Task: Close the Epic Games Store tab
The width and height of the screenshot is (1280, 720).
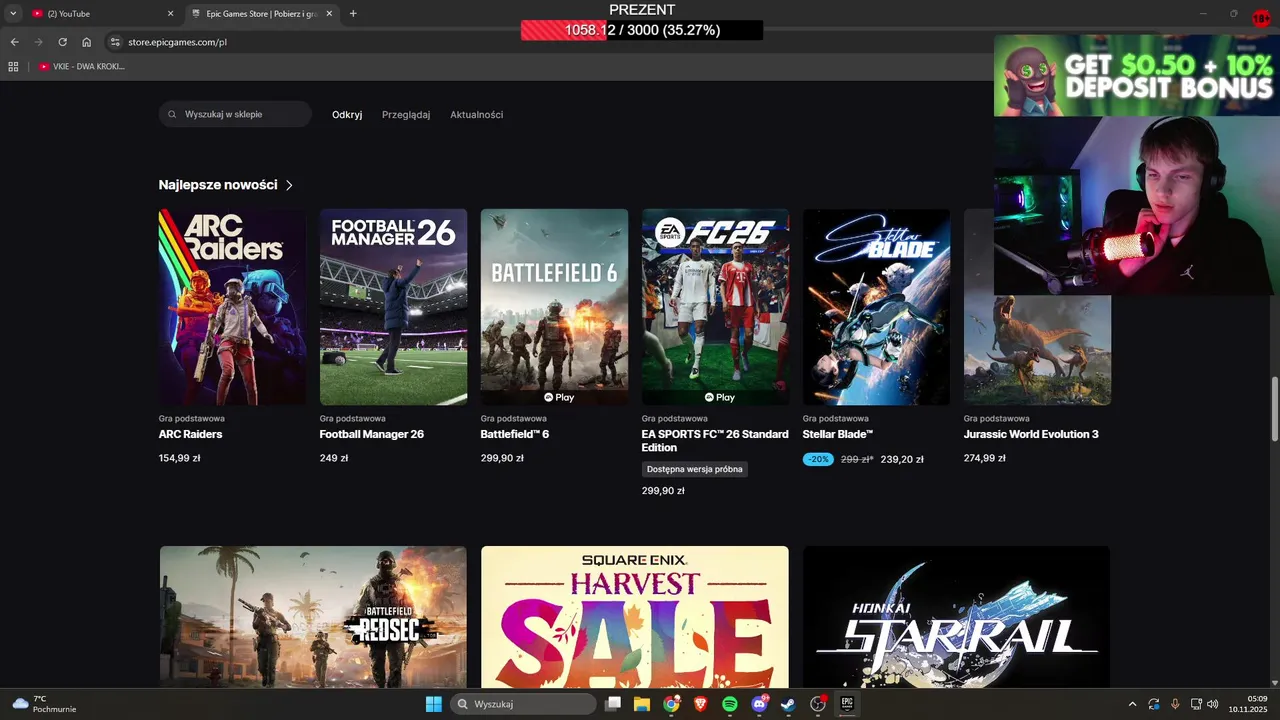Action: coord(331,14)
